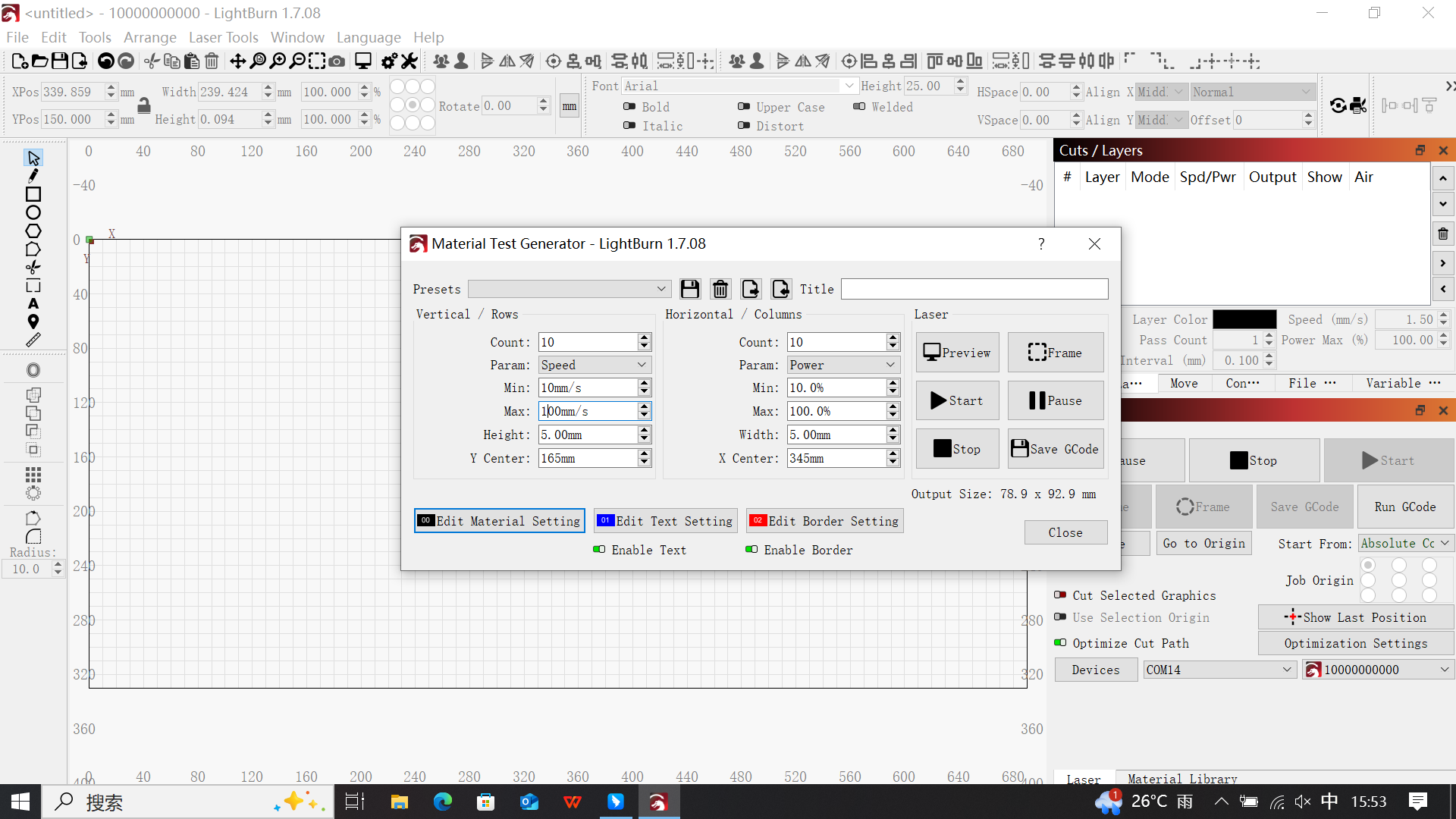The image size is (1456, 819).
Task: Click Save GCode in test generator dialog
Action: pyautogui.click(x=1056, y=449)
